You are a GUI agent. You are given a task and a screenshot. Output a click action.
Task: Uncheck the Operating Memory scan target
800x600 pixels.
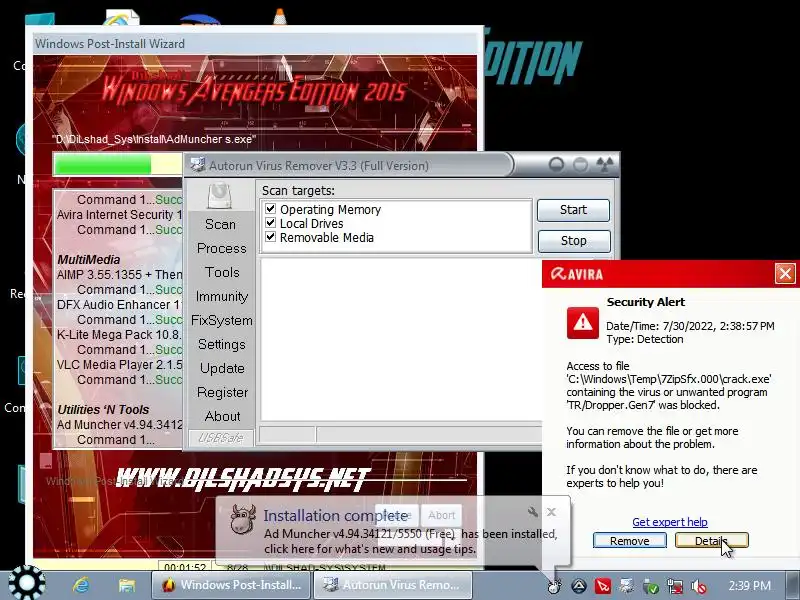tap(270, 209)
